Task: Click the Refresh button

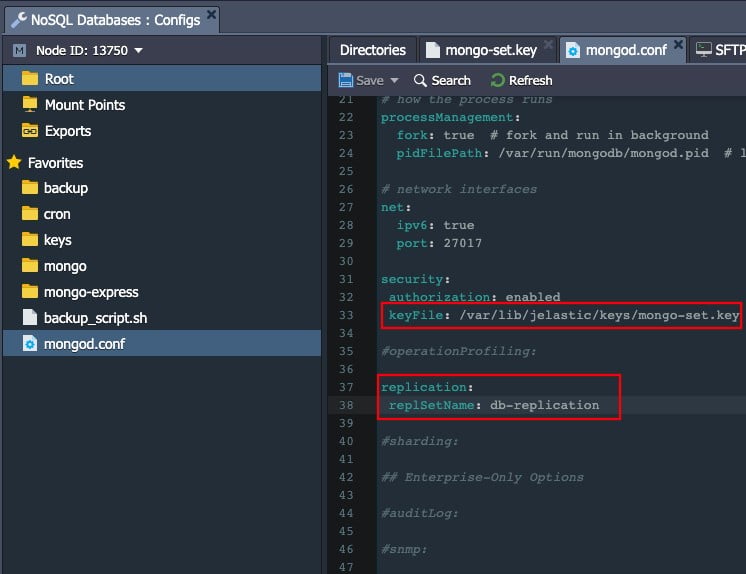Action: click(x=521, y=80)
